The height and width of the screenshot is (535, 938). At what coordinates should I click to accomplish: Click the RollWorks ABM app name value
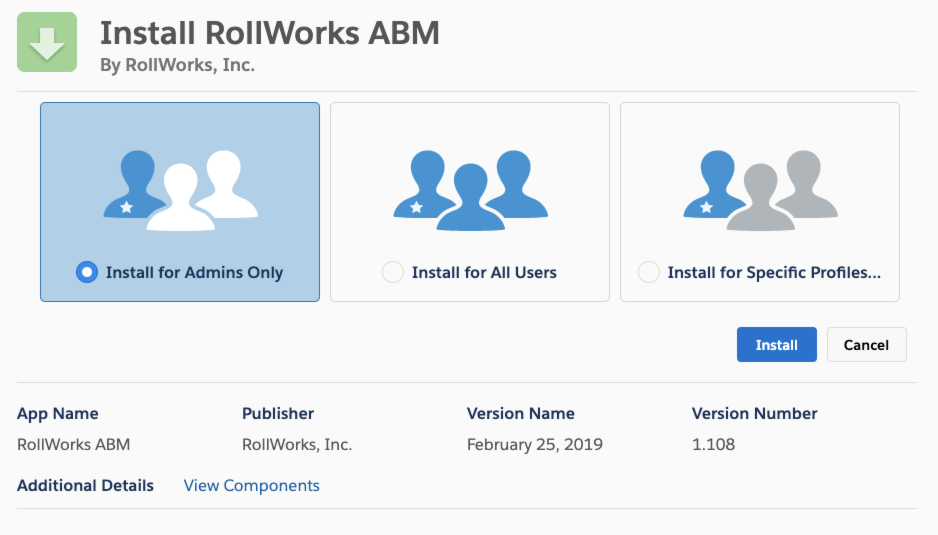coord(74,445)
